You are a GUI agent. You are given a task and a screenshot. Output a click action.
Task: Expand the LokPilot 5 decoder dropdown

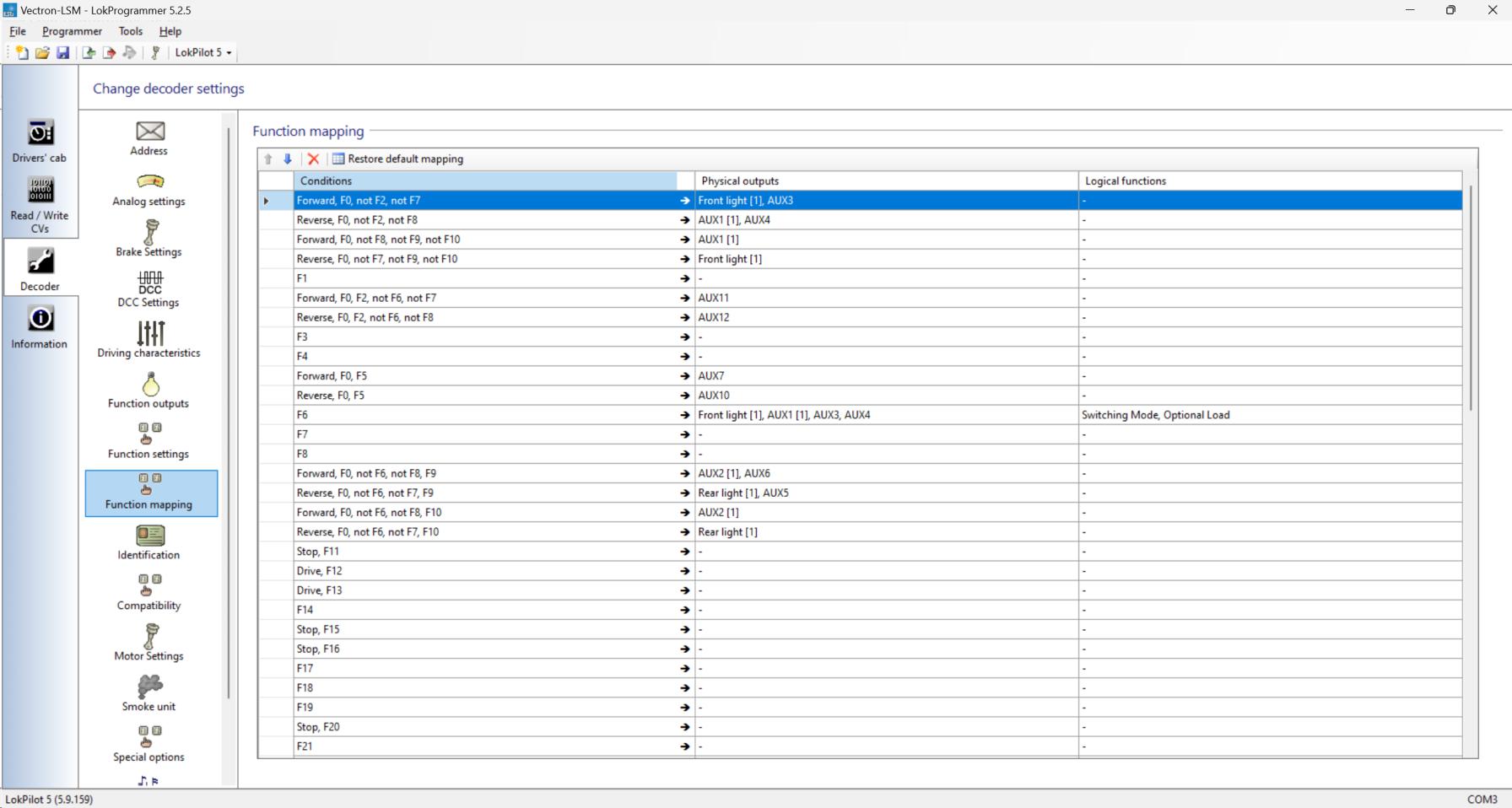pos(203,52)
